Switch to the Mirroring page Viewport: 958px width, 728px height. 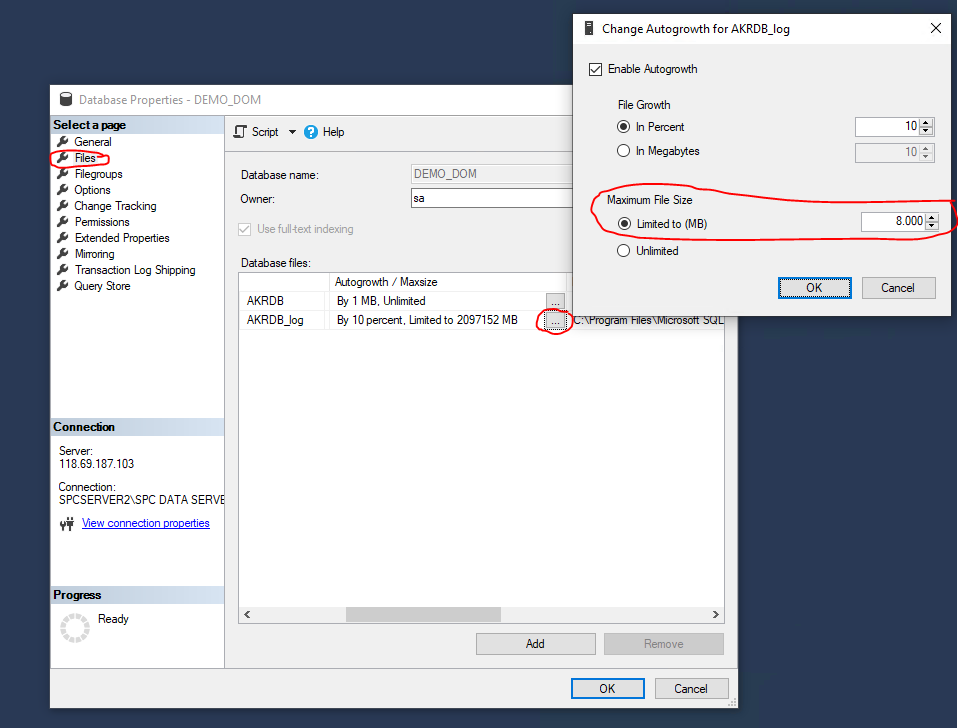pyautogui.click(x=94, y=254)
